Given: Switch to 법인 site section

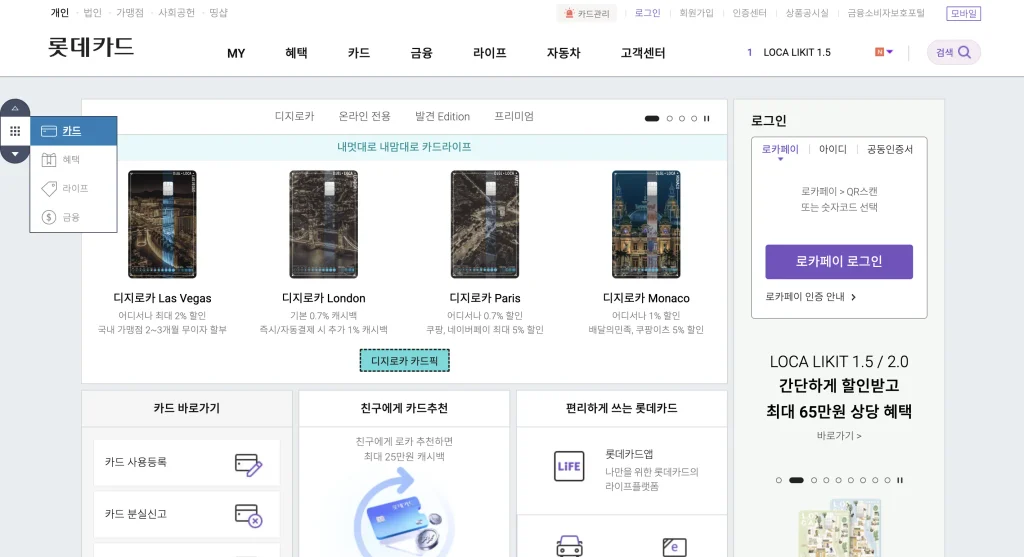Looking at the screenshot, I should point(92,13).
